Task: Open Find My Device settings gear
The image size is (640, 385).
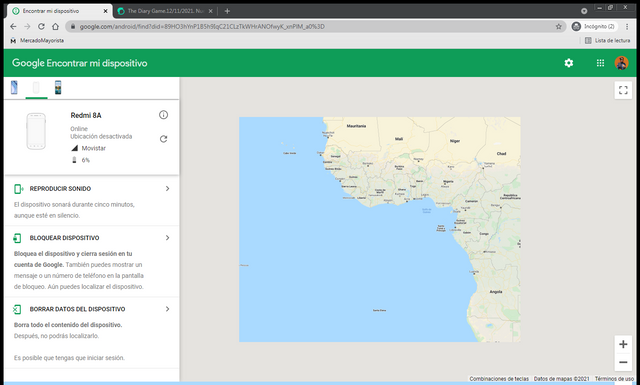Action: pos(569,63)
